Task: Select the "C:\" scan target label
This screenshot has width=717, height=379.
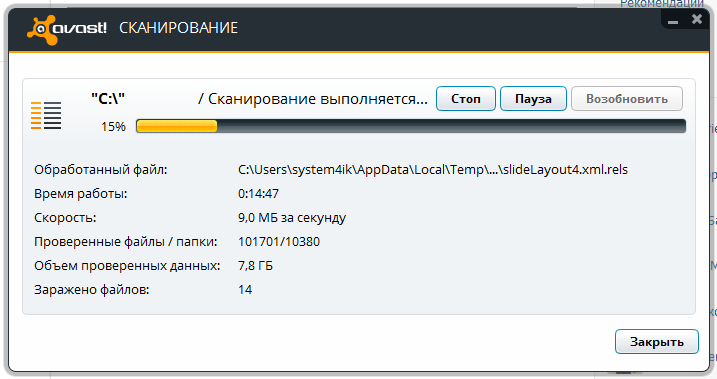Action: 108,98
